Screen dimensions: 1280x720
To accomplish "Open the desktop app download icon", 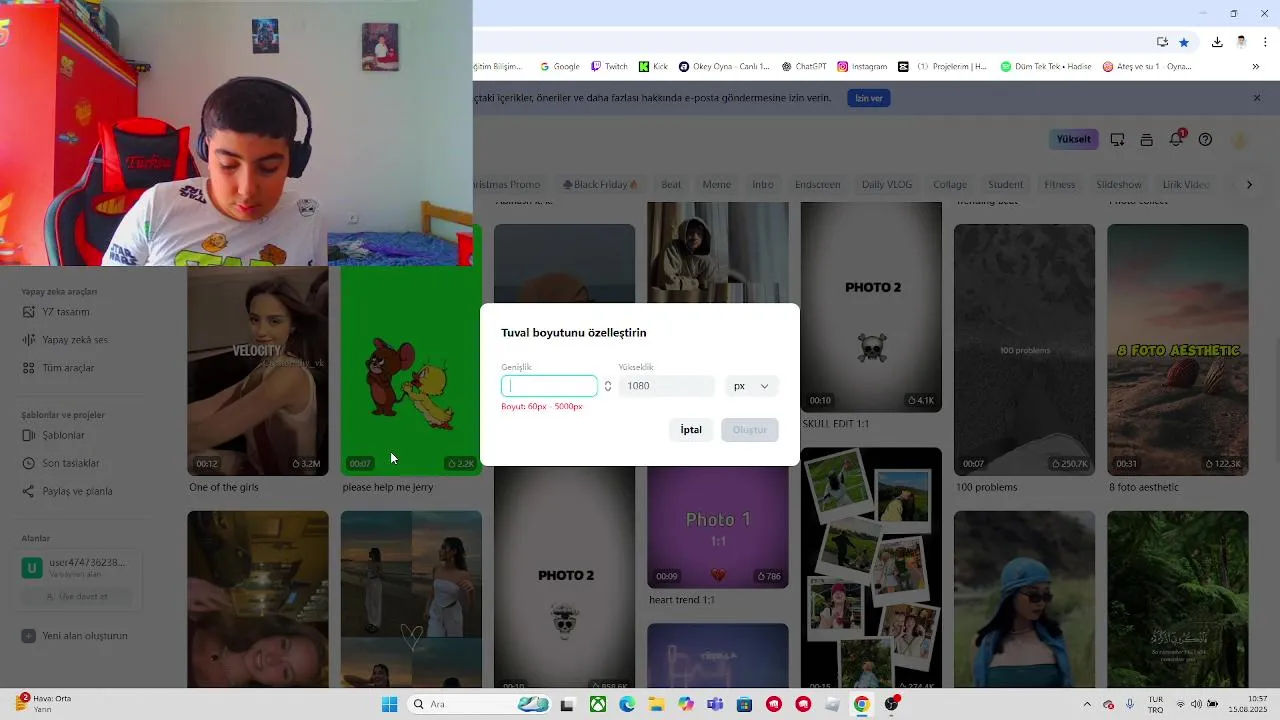I will tap(1118, 140).
